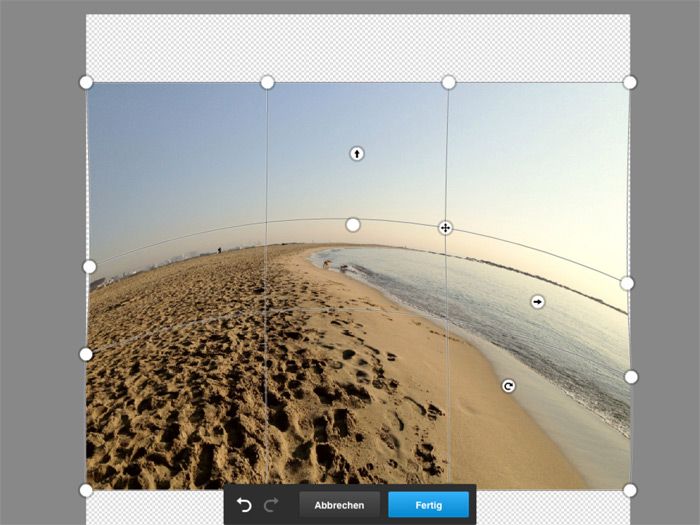Click the lower handle on right edge

631,377
